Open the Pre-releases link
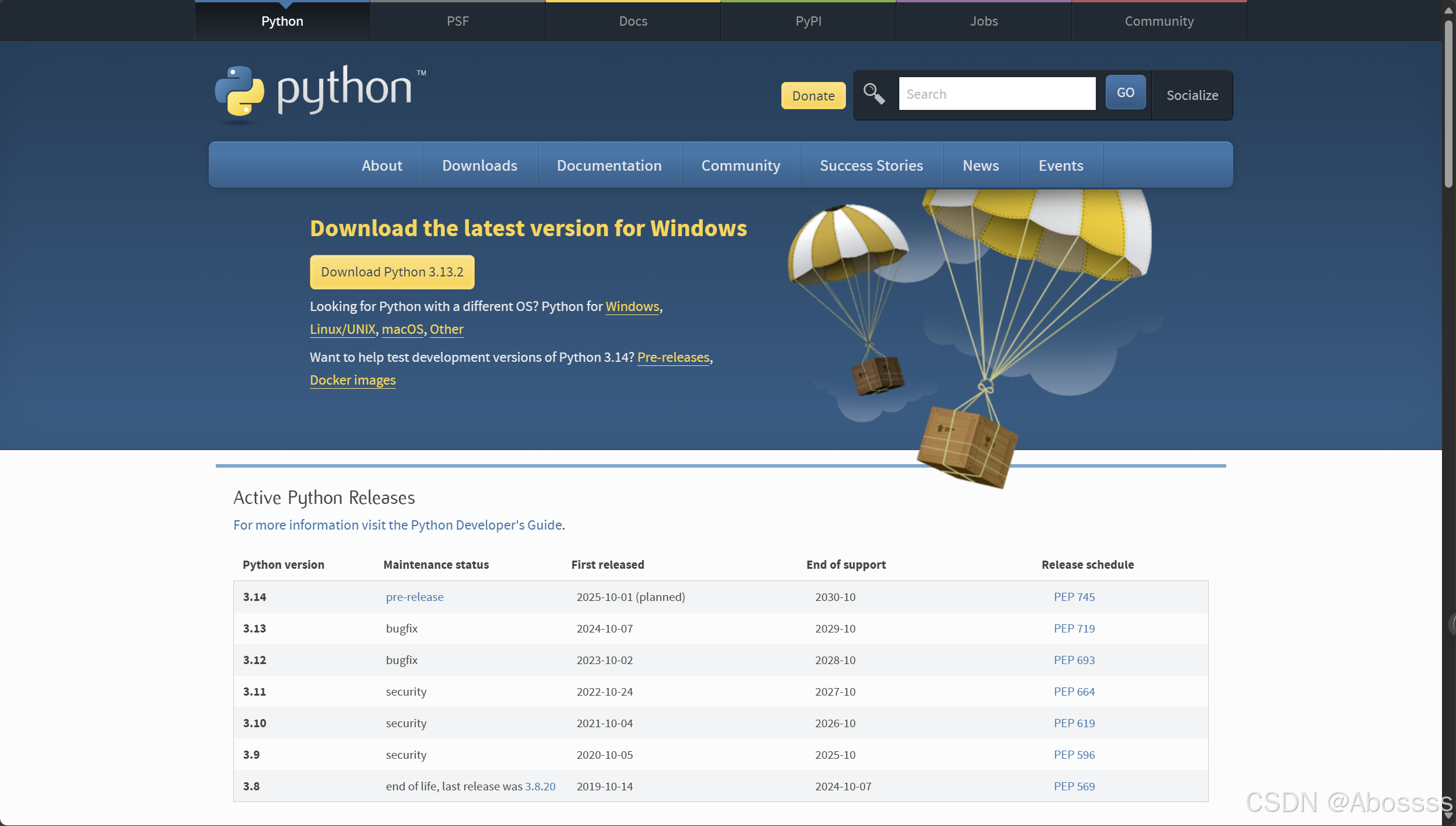This screenshot has height=826, width=1456. point(673,357)
